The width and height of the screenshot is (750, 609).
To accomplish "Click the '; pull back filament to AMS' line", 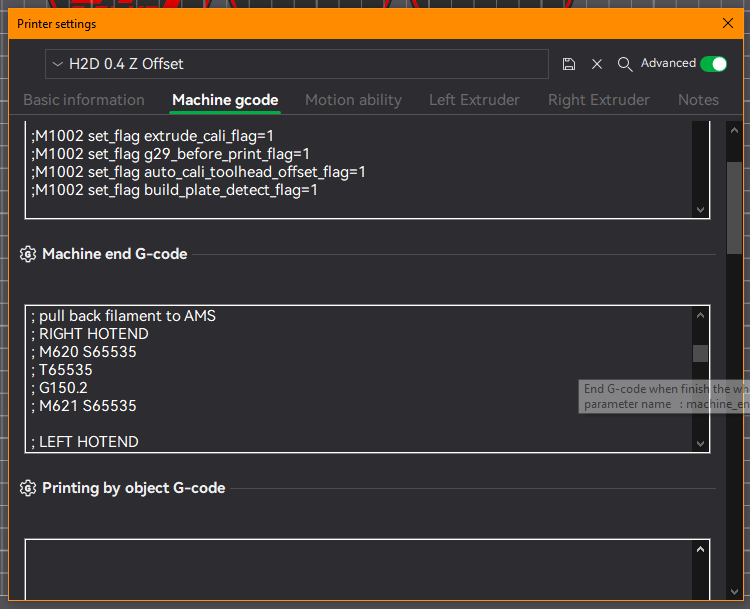I will point(123,316).
